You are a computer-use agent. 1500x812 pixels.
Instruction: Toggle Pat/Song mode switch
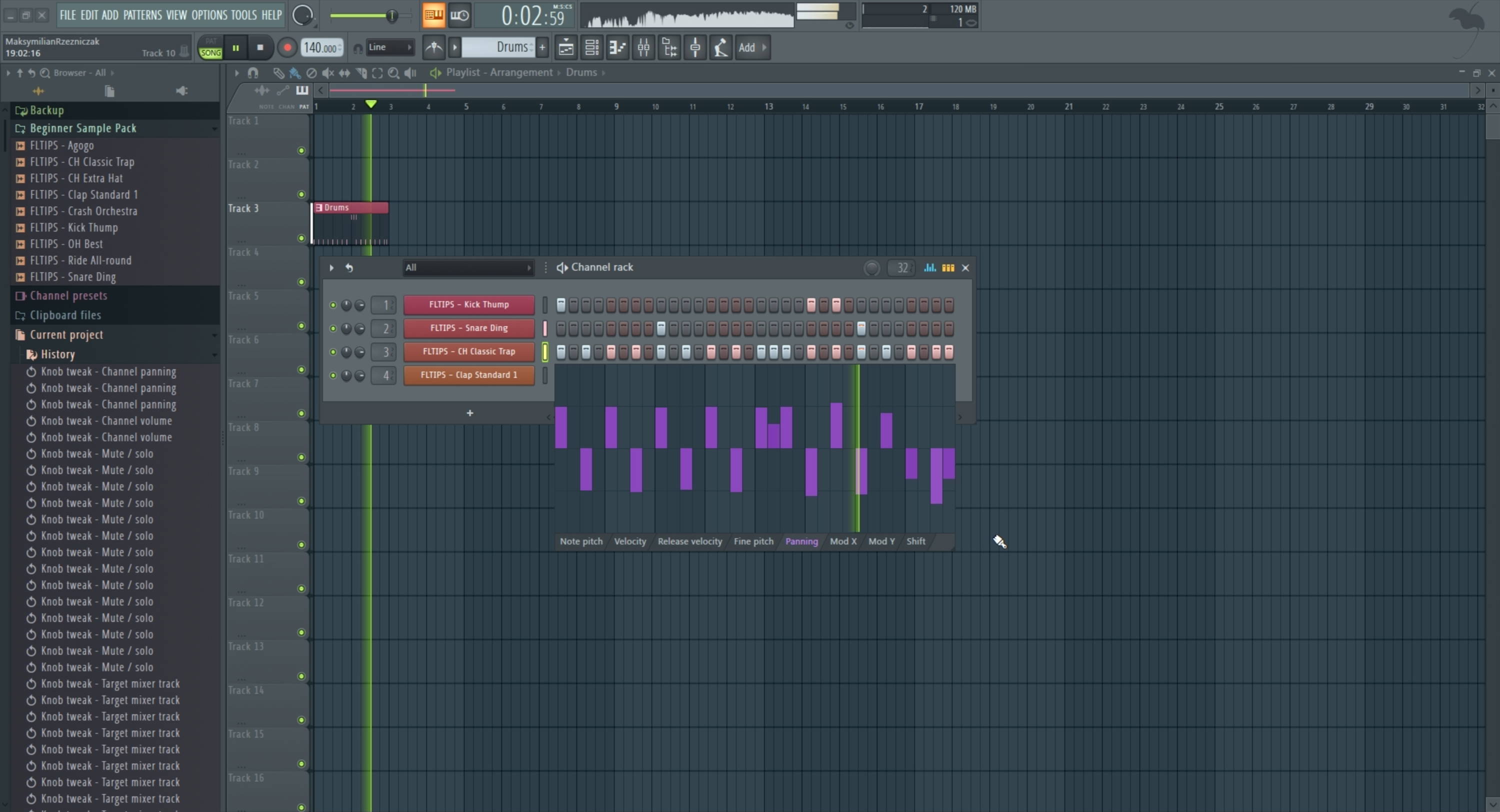click(x=211, y=48)
